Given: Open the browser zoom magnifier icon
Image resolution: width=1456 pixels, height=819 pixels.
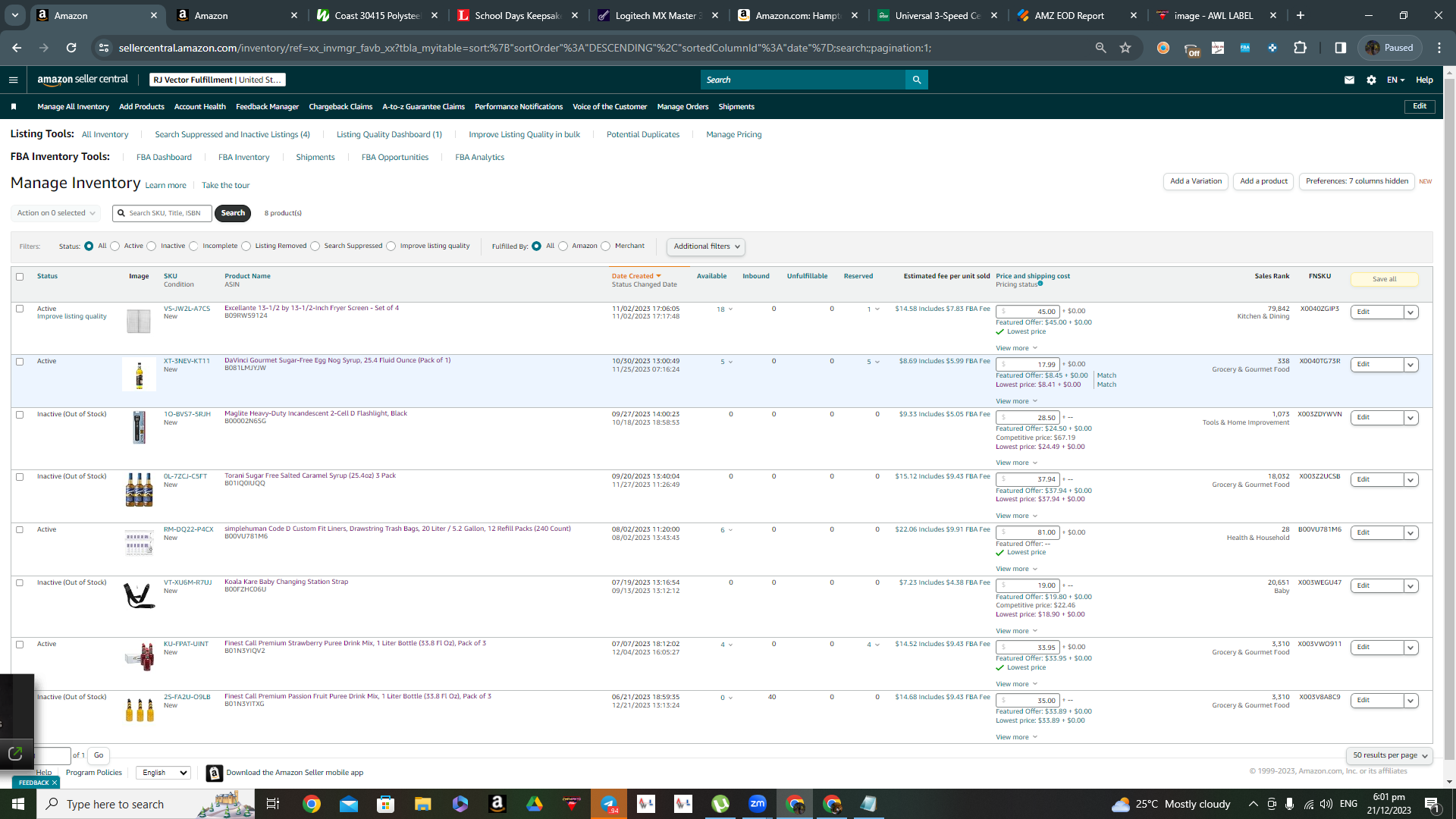Looking at the screenshot, I should 1100,48.
